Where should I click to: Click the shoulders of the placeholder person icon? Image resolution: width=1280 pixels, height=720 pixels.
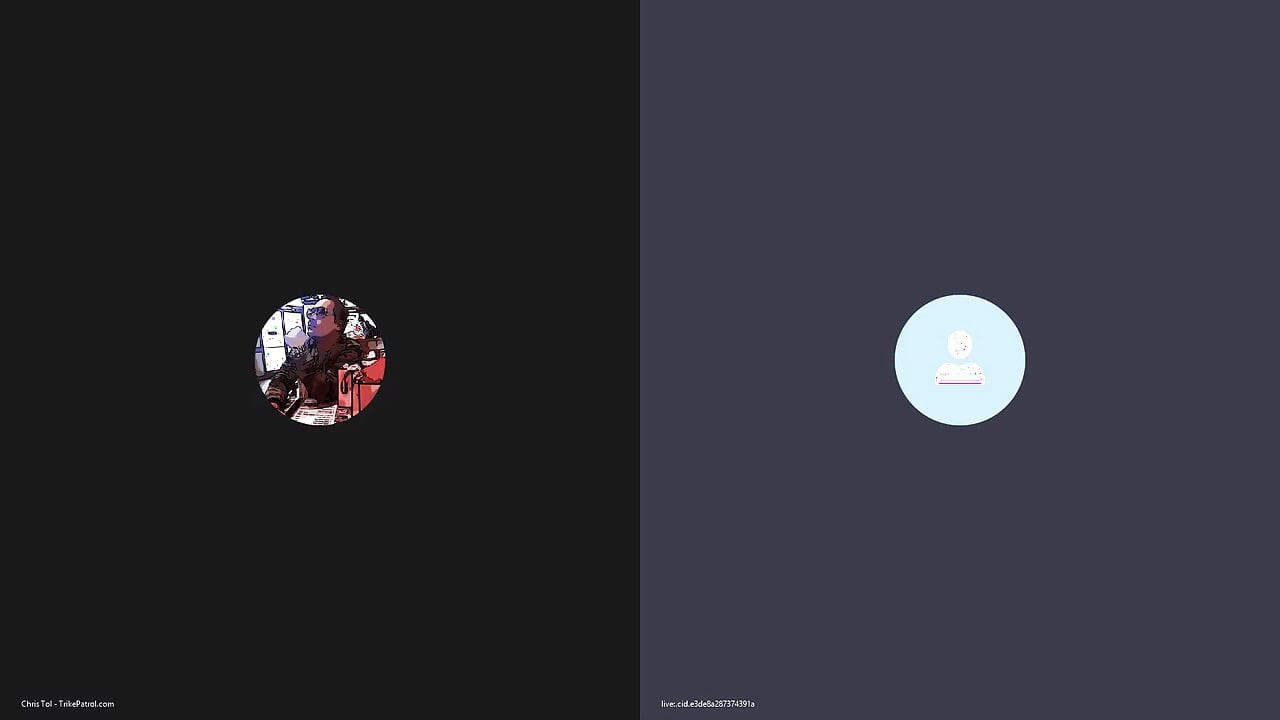tap(960, 374)
